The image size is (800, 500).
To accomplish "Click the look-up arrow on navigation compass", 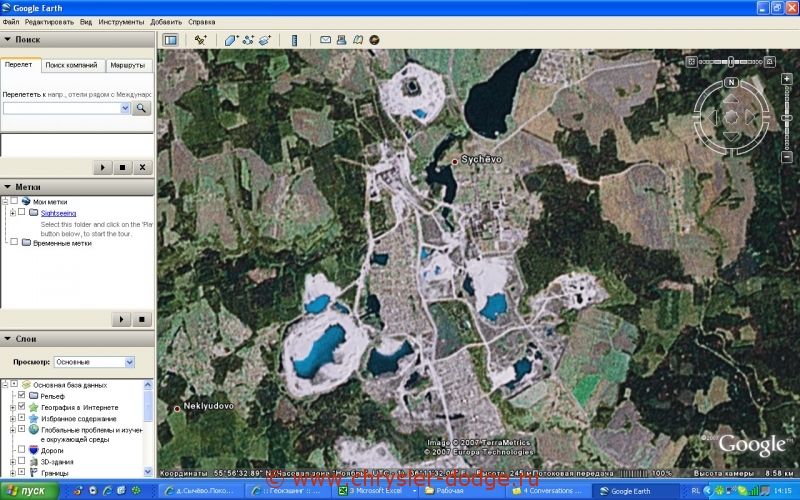I will (x=731, y=99).
